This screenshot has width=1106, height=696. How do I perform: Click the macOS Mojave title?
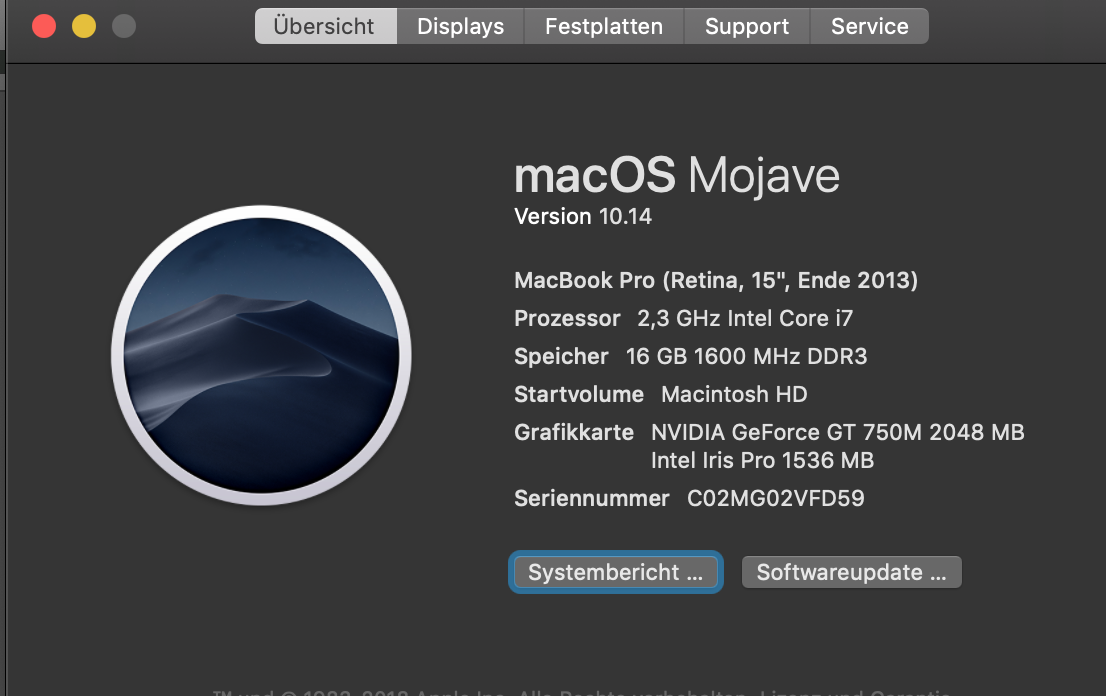tap(677, 176)
